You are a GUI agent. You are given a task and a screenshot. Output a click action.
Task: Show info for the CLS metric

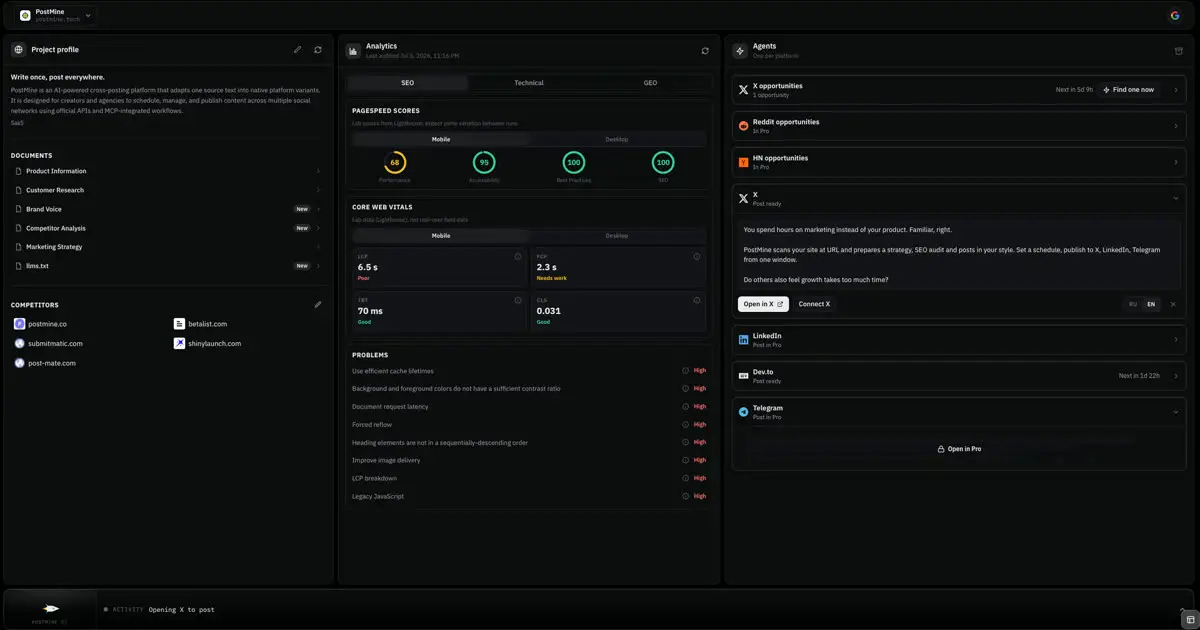pos(697,300)
